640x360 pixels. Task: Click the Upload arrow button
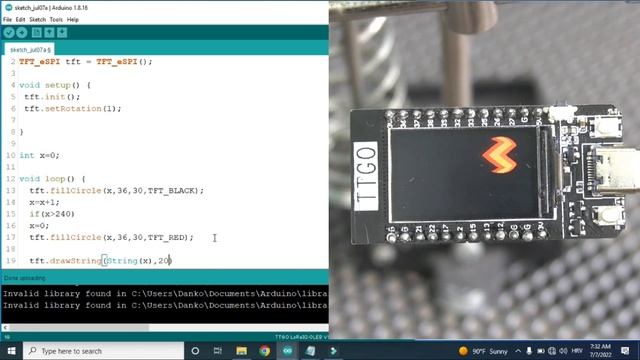click(x=22, y=33)
